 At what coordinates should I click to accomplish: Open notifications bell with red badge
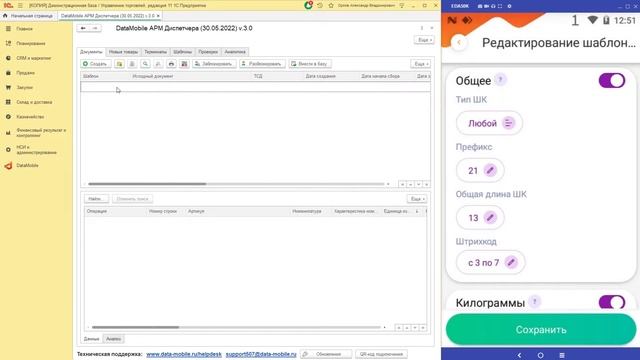coord(309,5)
